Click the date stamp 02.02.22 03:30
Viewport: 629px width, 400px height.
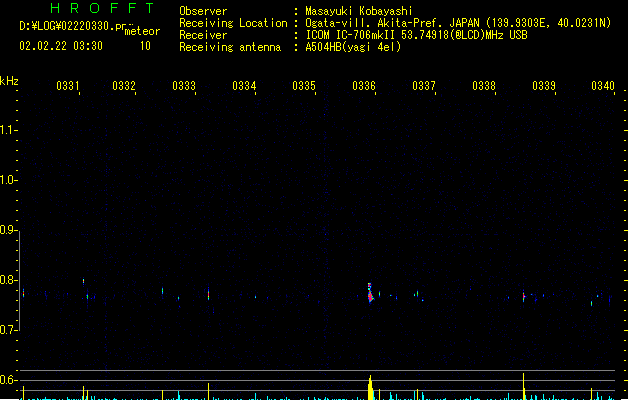point(61,46)
